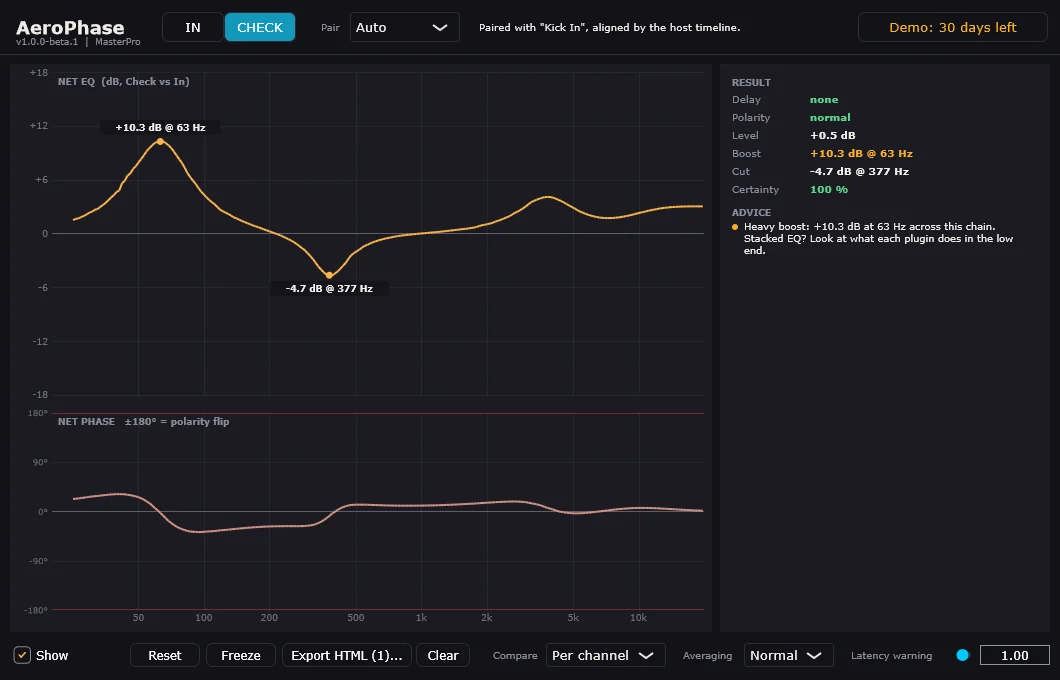Click the NET PHASE graph title label
This screenshot has width=1060, height=680.
(143, 421)
